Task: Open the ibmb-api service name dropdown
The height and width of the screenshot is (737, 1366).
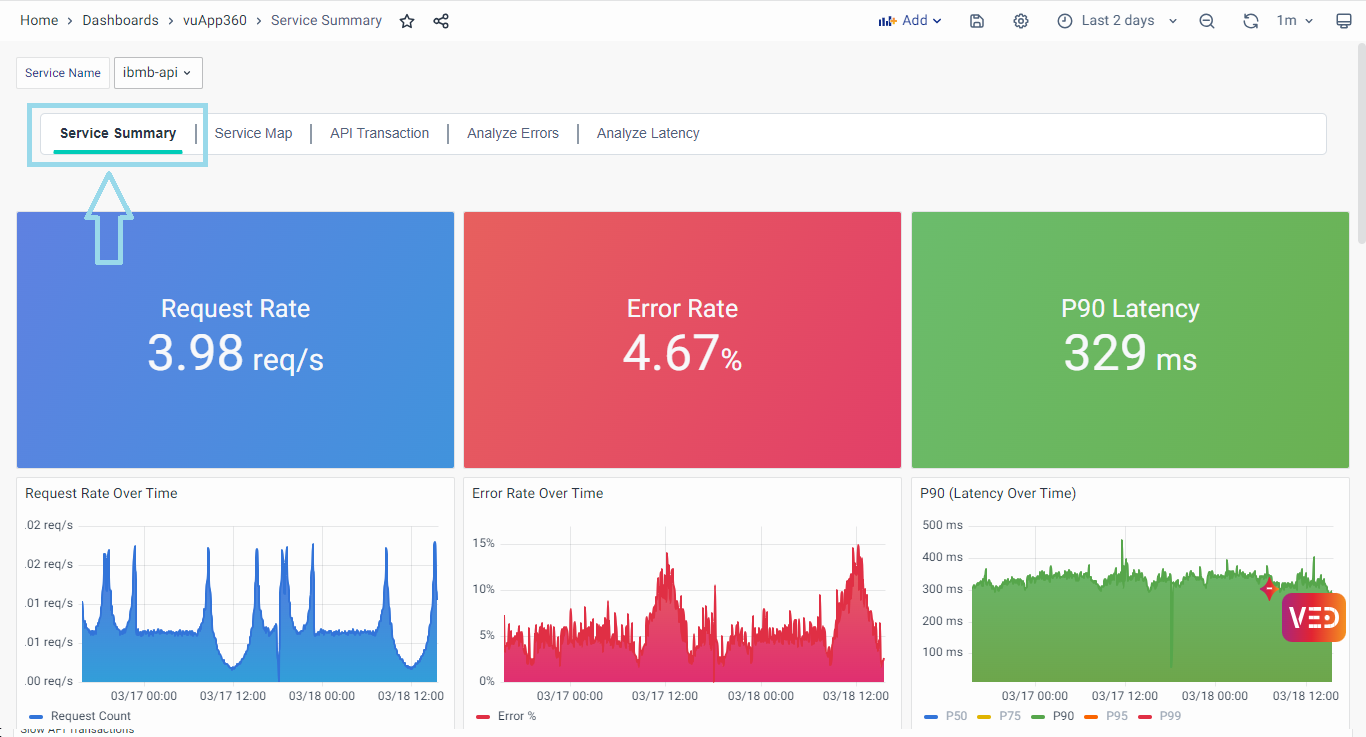Action: click(x=158, y=73)
